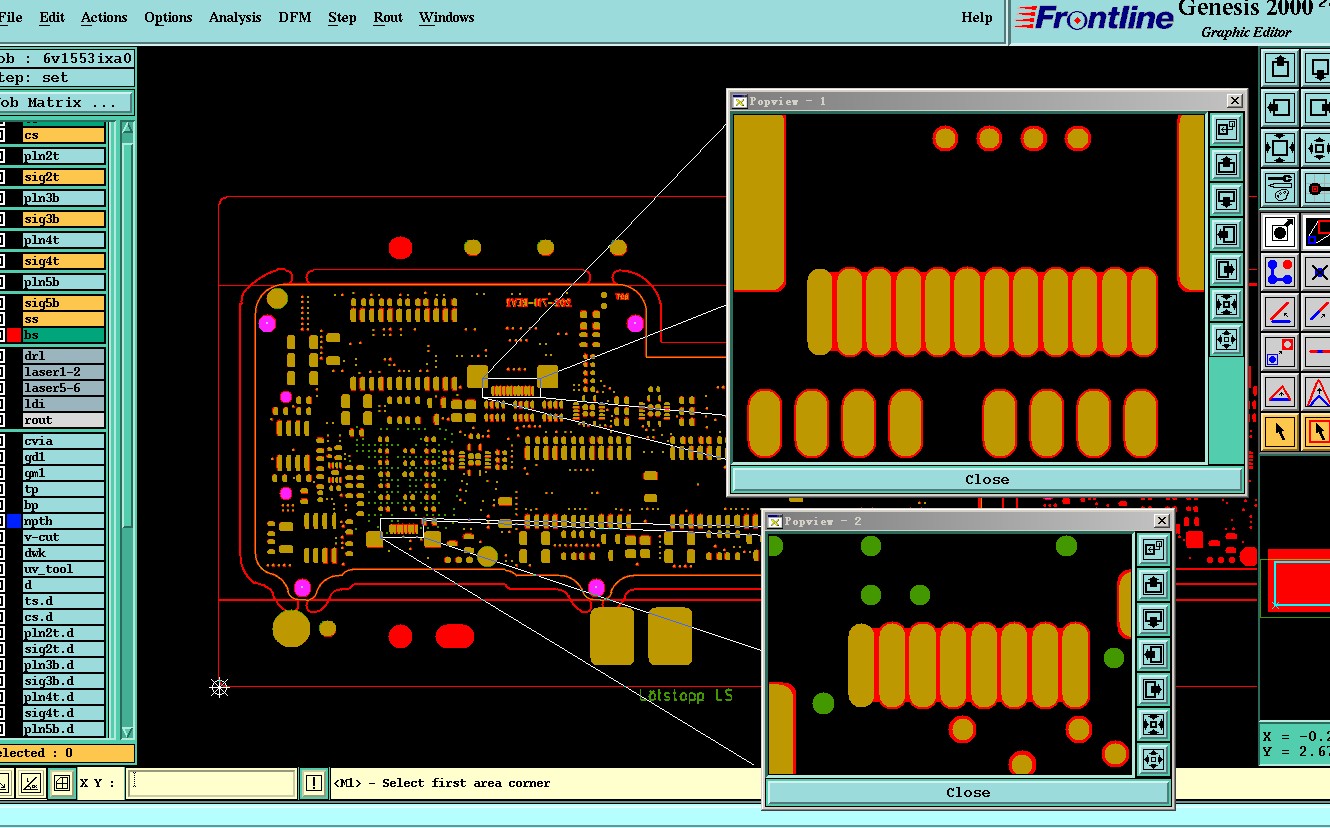
Task: Open the Job Matrix button
Action: point(66,102)
